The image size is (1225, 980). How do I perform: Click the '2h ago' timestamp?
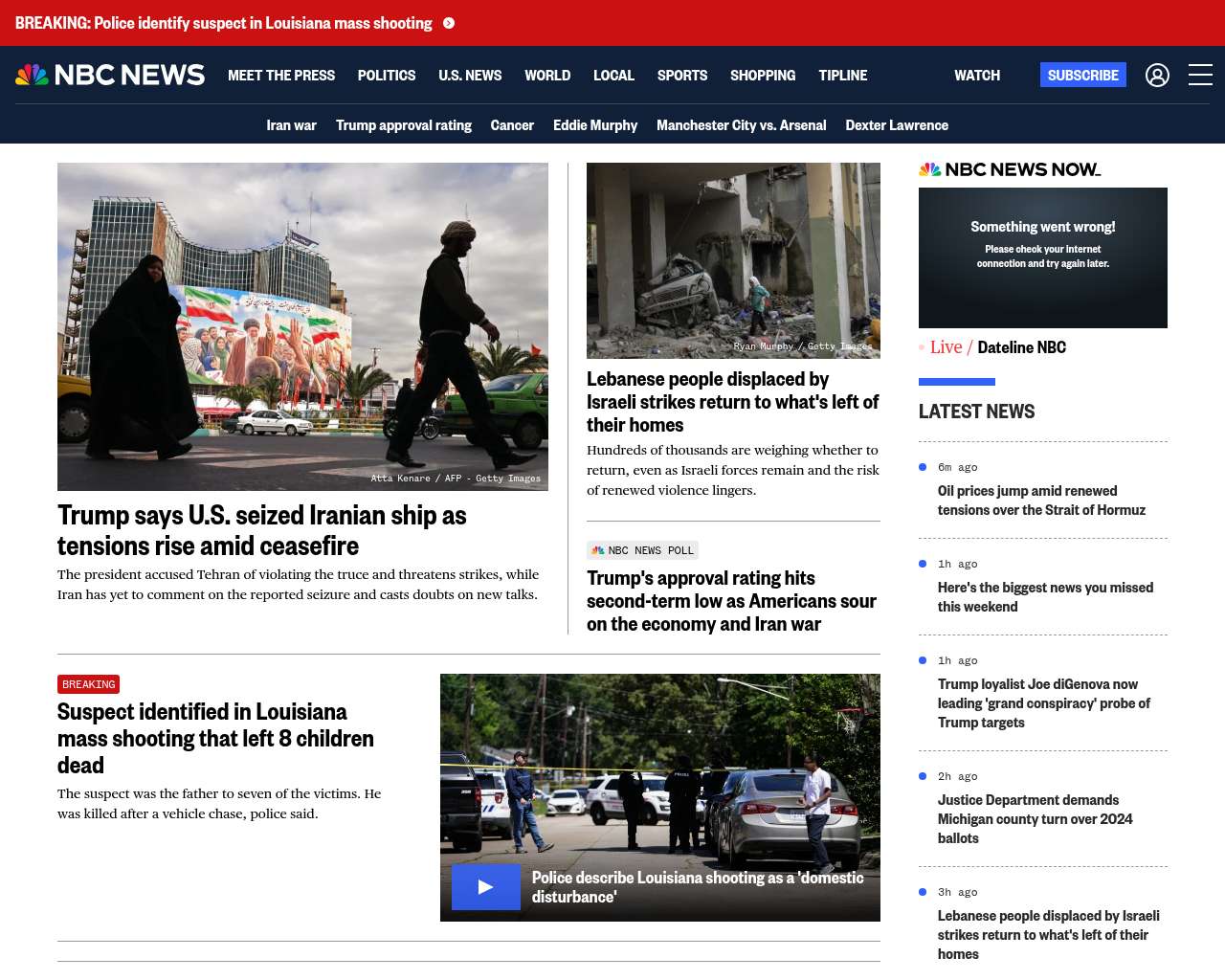point(957,776)
